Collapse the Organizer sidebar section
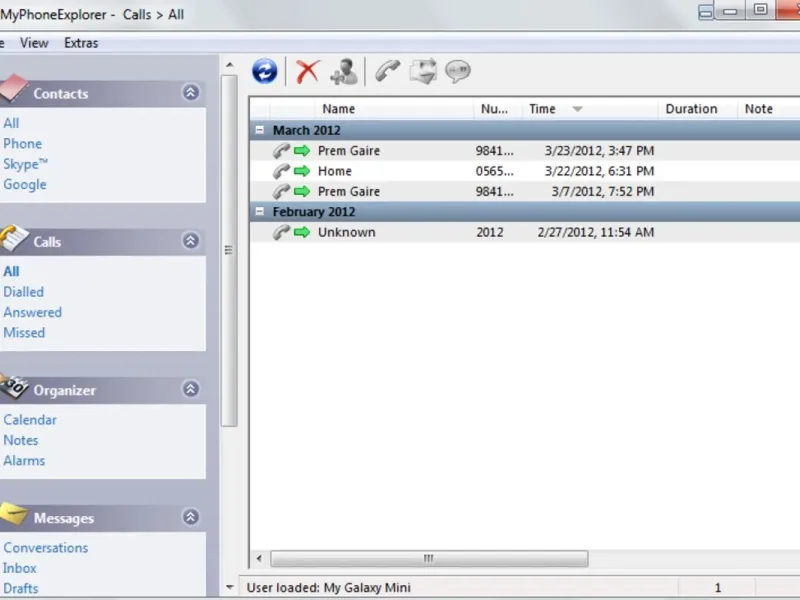Viewport: 800px width, 600px height. pos(190,389)
